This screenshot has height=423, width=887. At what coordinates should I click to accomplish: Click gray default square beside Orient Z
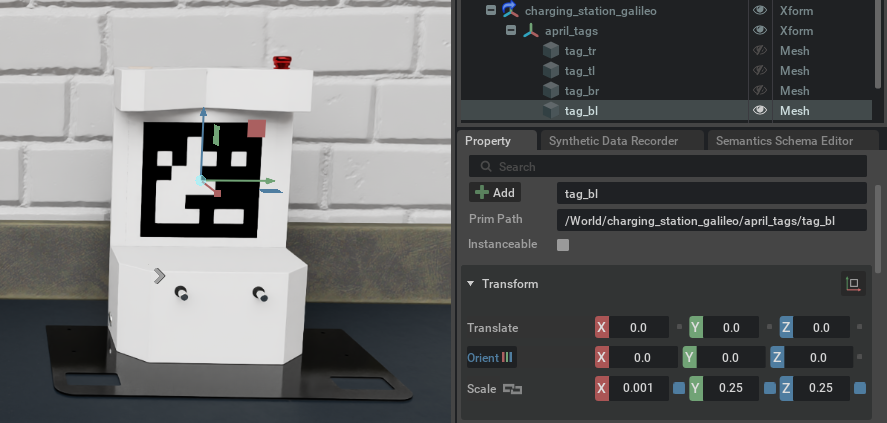(x=860, y=357)
